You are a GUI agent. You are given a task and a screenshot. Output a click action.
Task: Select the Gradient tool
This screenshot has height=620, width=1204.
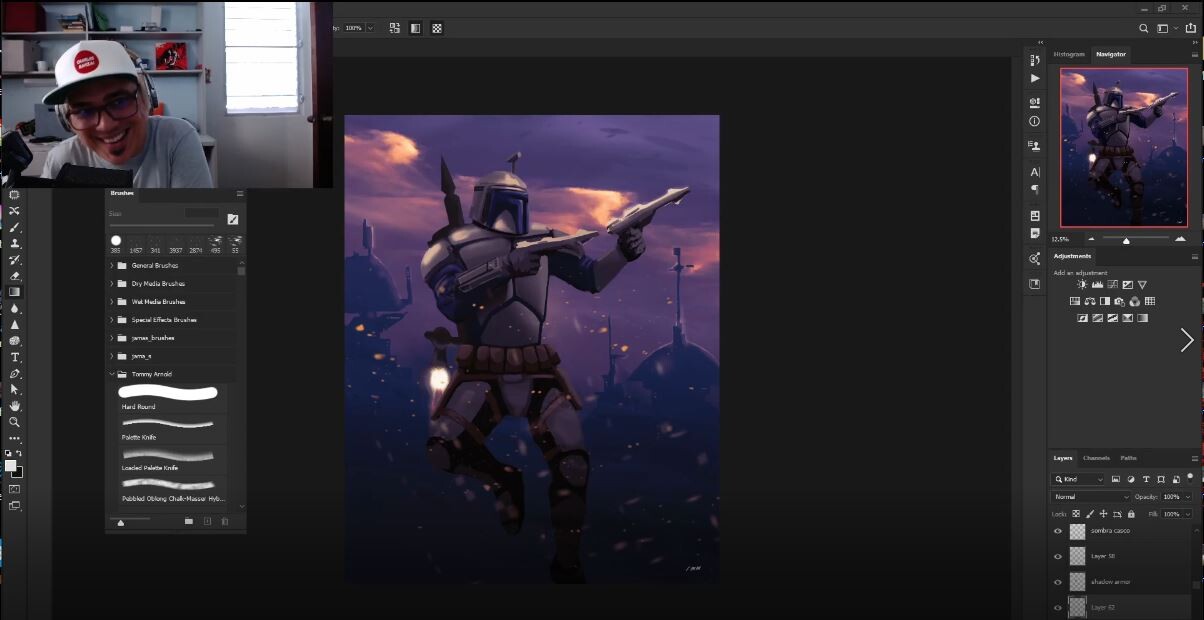(x=14, y=292)
